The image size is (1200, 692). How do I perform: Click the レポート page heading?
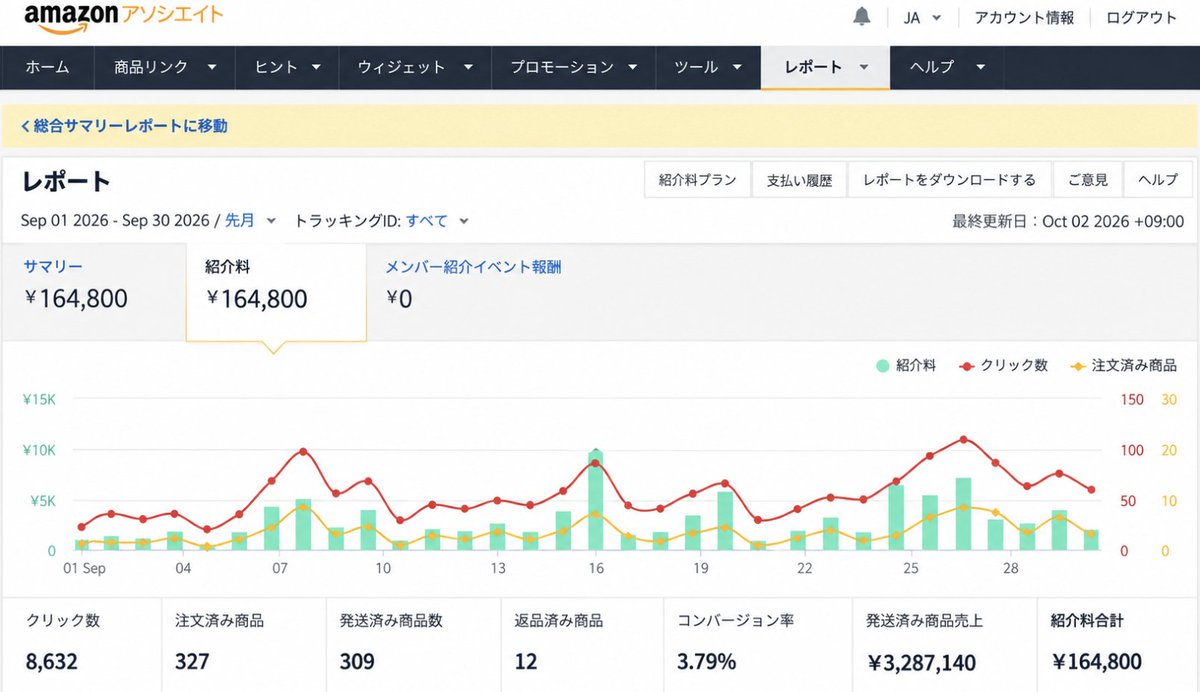[x=66, y=181]
